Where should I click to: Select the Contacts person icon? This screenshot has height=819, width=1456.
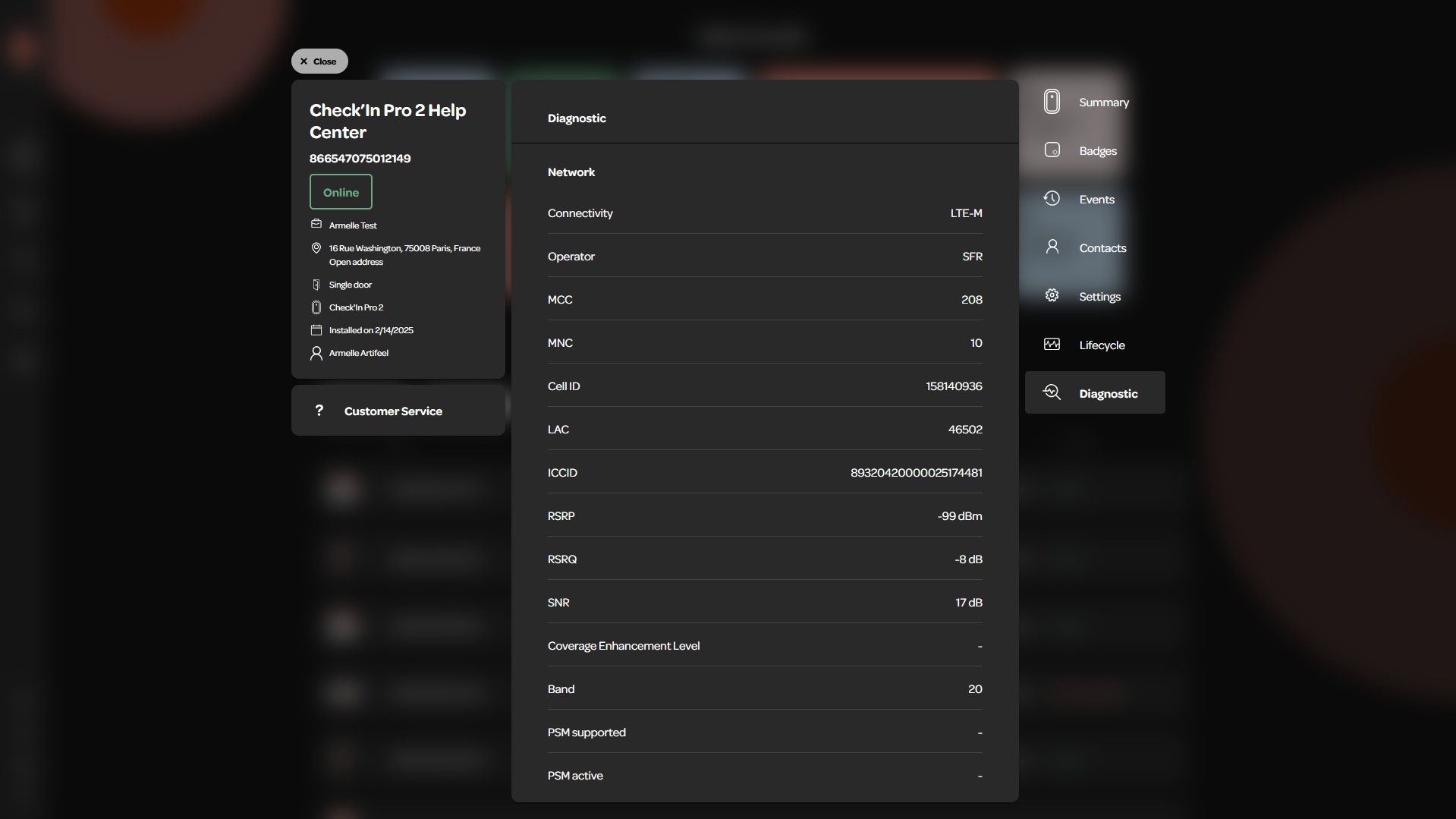pos(1052,247)
